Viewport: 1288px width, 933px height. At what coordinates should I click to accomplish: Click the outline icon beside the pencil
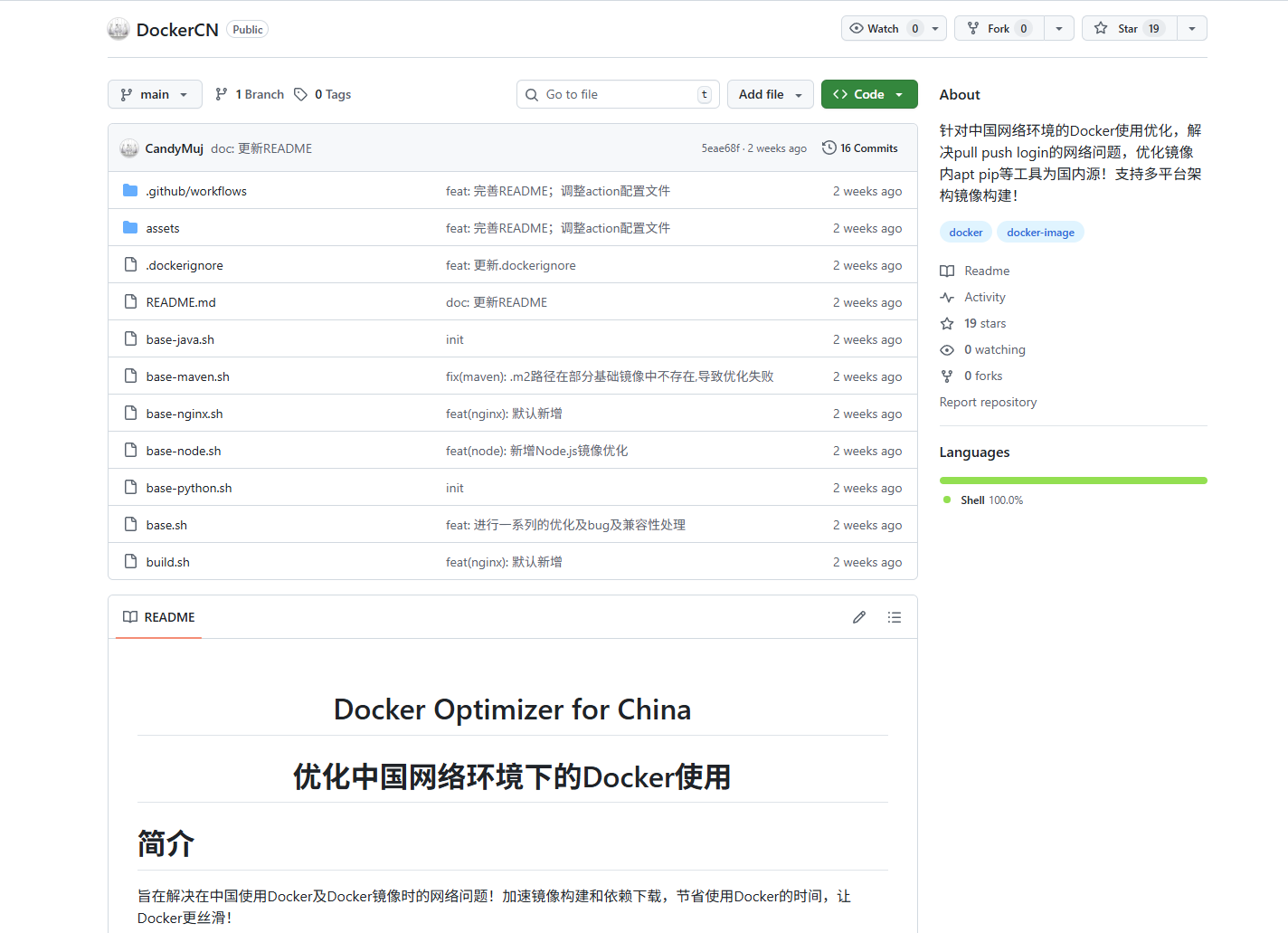(x=895, y=616)
